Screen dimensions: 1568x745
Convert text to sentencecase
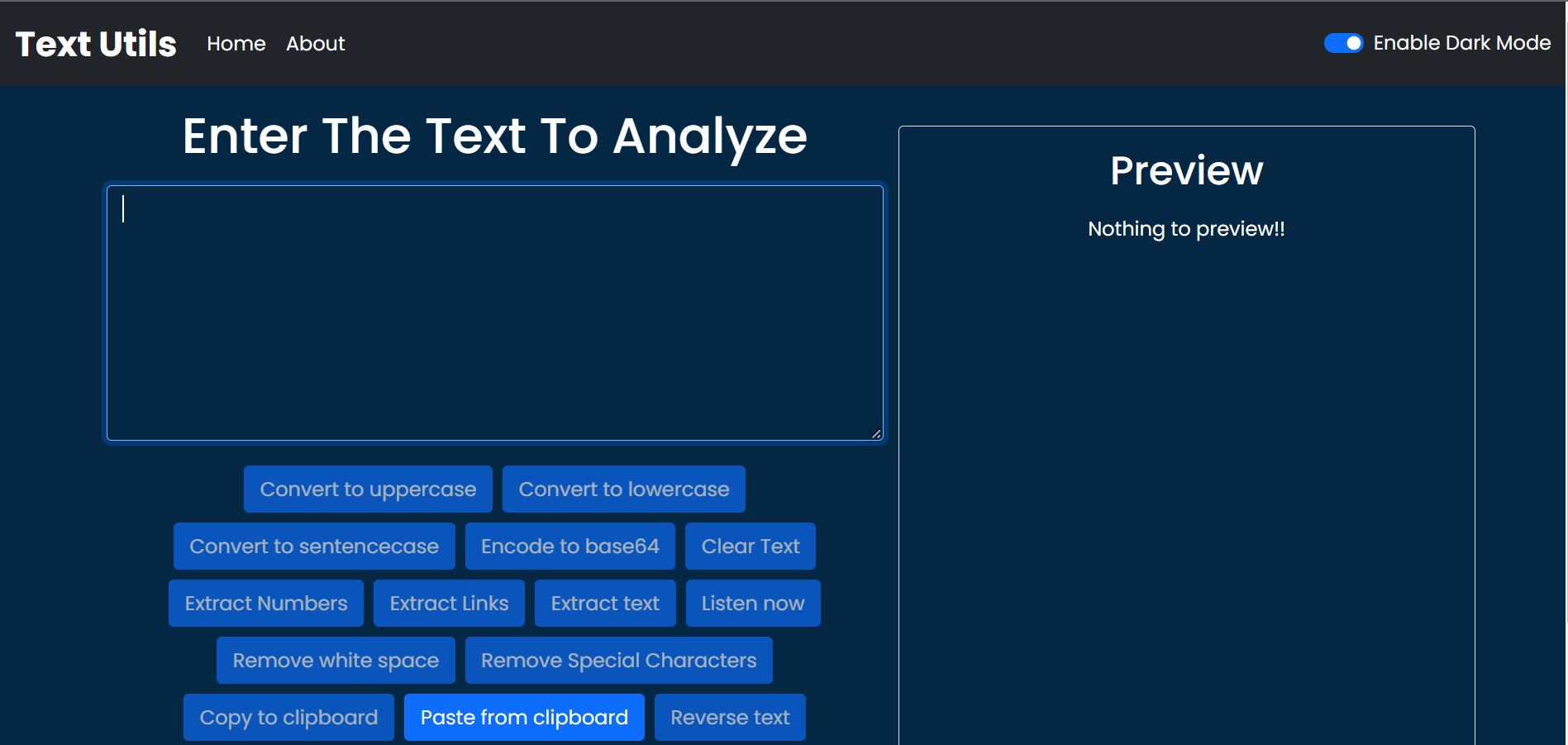(x=313, y=546)
